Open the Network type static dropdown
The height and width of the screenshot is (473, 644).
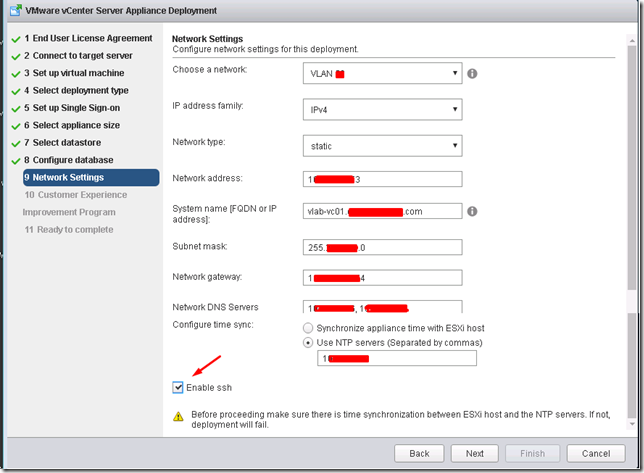[x=382, y=146]
